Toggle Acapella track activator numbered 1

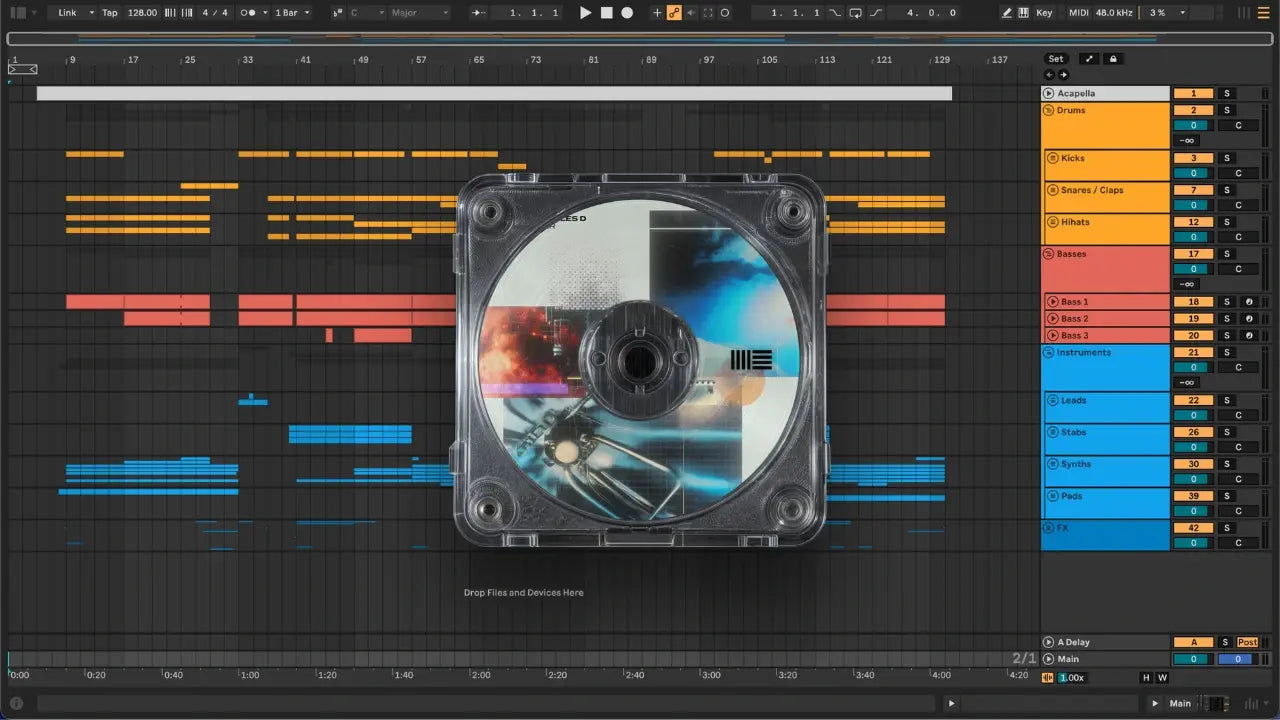point(1193,93)
